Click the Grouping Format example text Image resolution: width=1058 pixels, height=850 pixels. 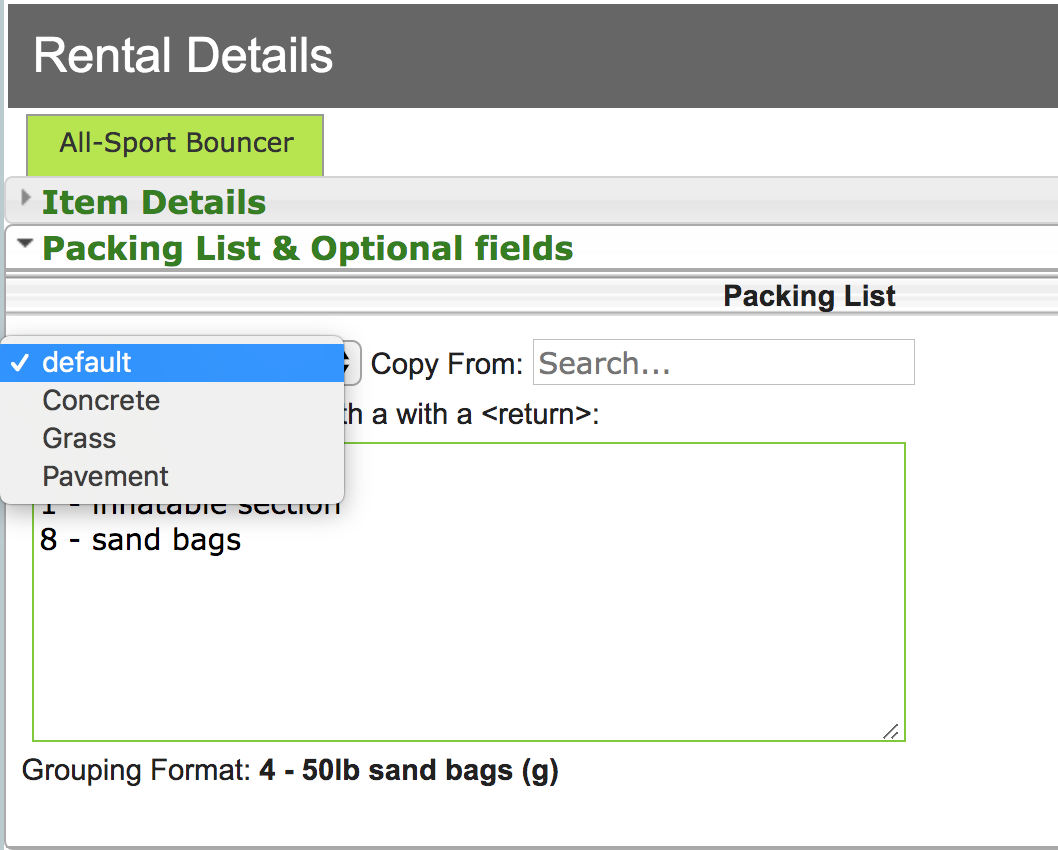(x=408, y=771)
